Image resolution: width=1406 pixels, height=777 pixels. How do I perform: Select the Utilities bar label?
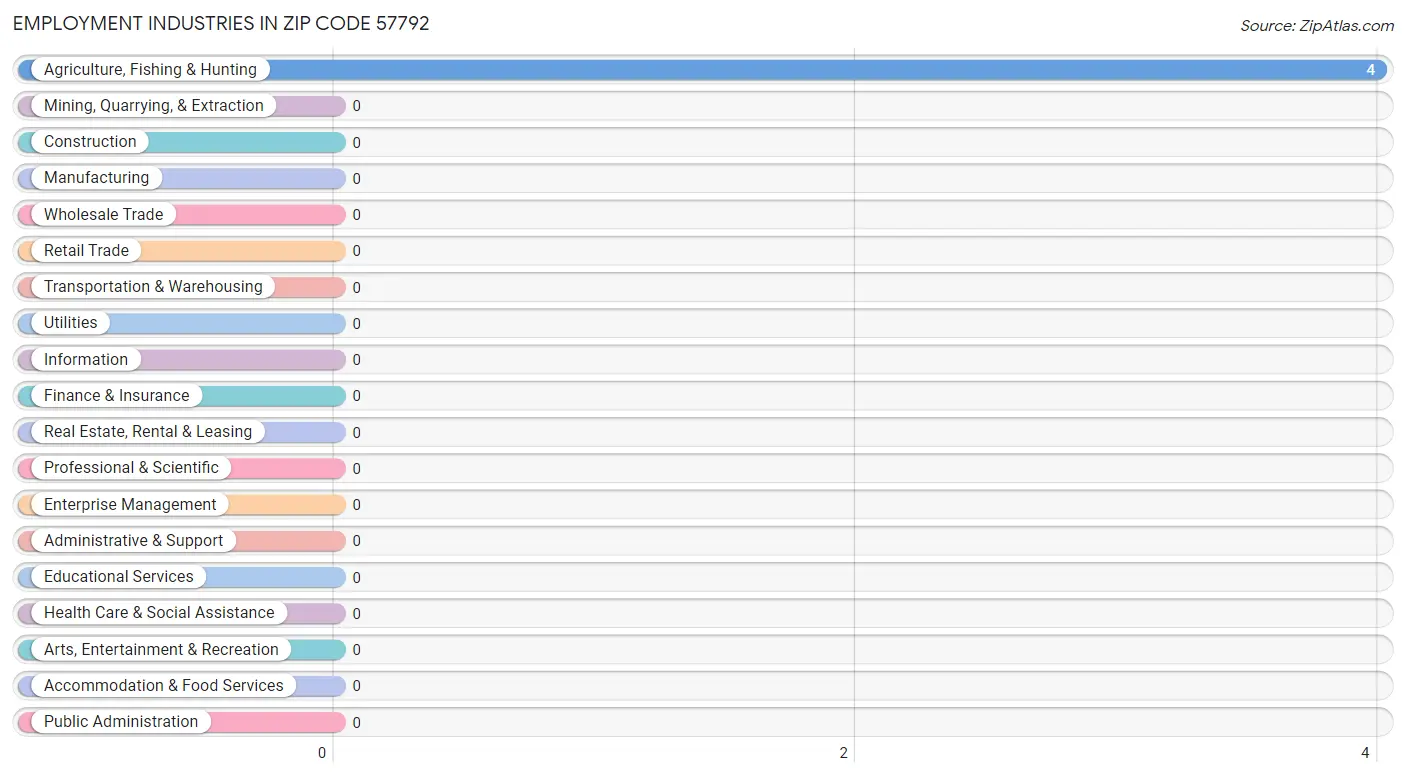pyautogui.click(x=71, y=323)
